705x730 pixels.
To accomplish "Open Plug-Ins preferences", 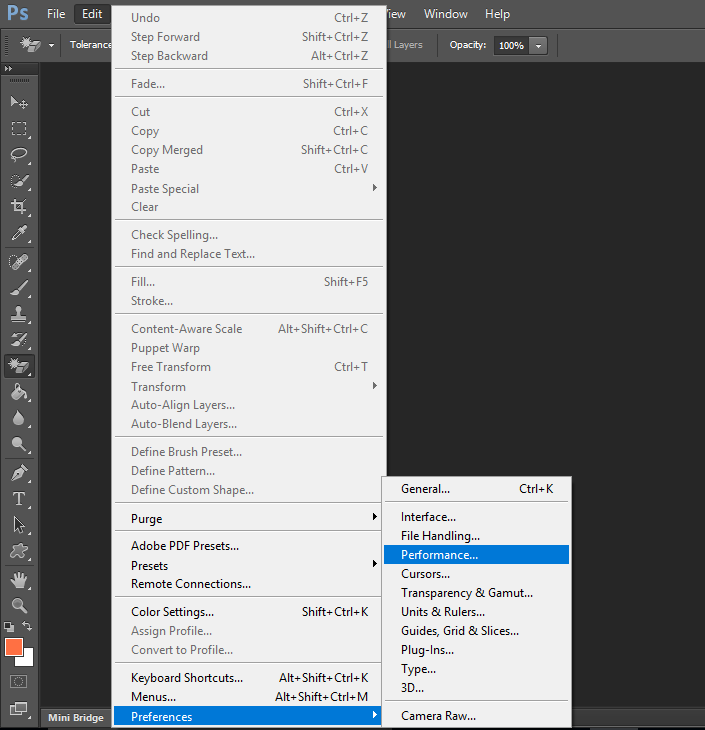I will 476,650.
